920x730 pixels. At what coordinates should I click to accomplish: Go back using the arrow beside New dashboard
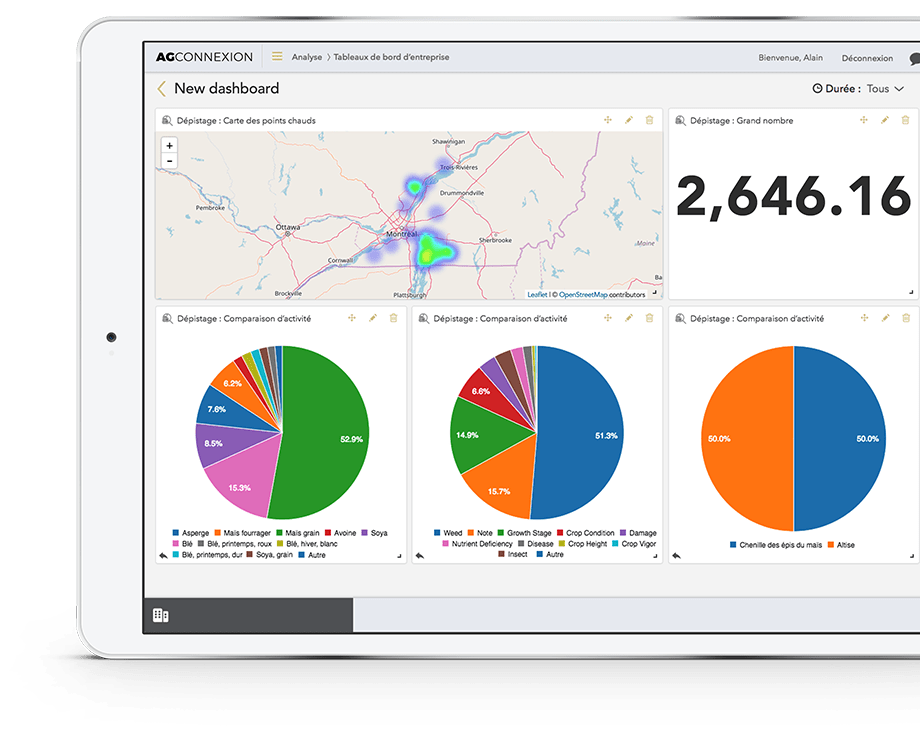[x=161, y=89]
